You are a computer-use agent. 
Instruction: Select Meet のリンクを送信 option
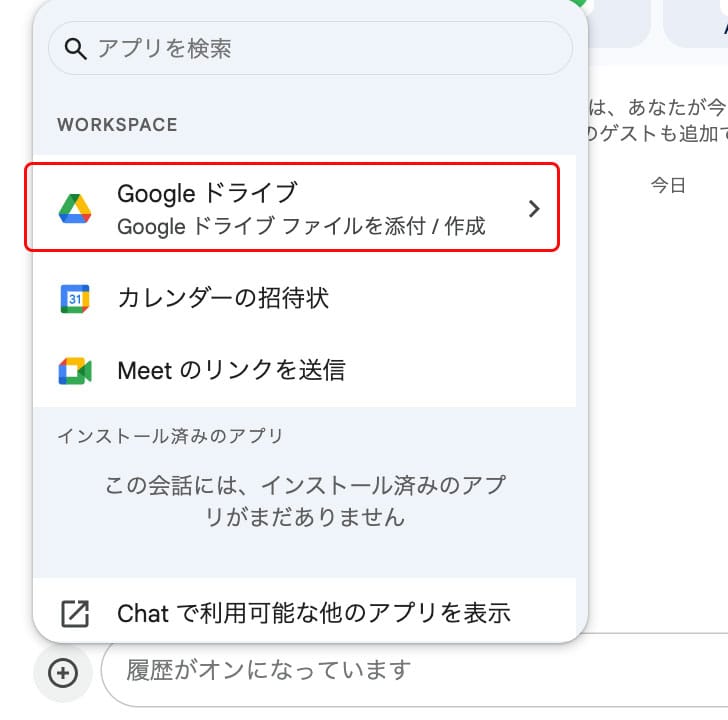(x=231, y=371)
